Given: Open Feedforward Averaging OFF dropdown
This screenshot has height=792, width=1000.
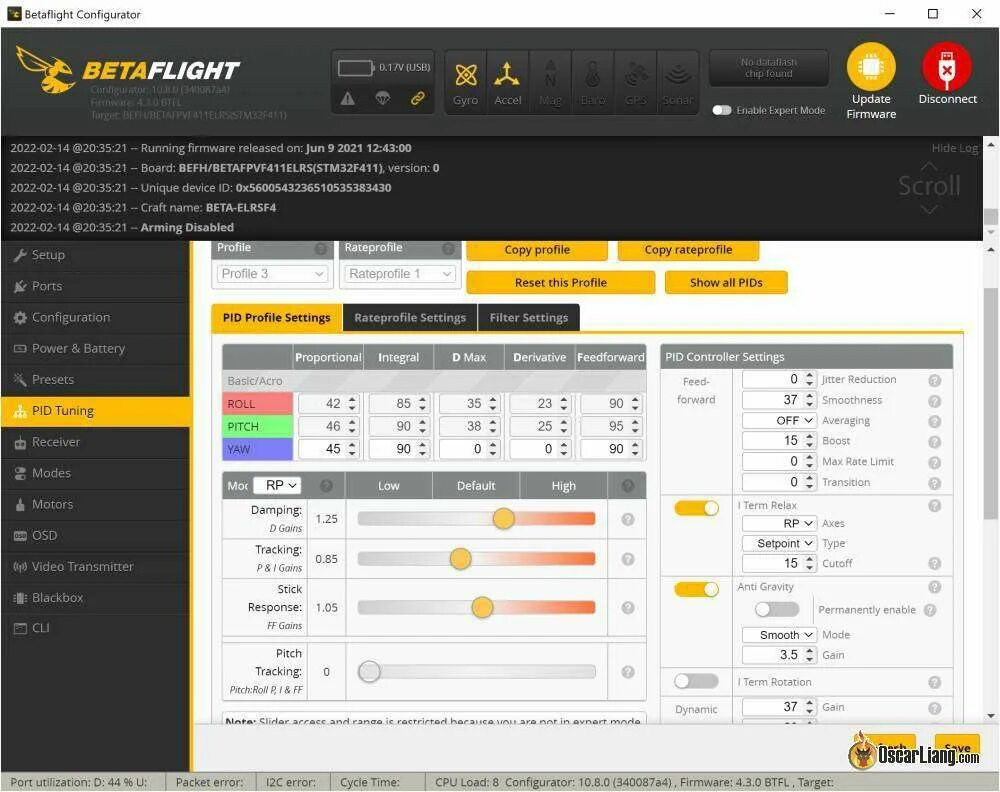Looking at the screenshot, I should coord(779,421).
